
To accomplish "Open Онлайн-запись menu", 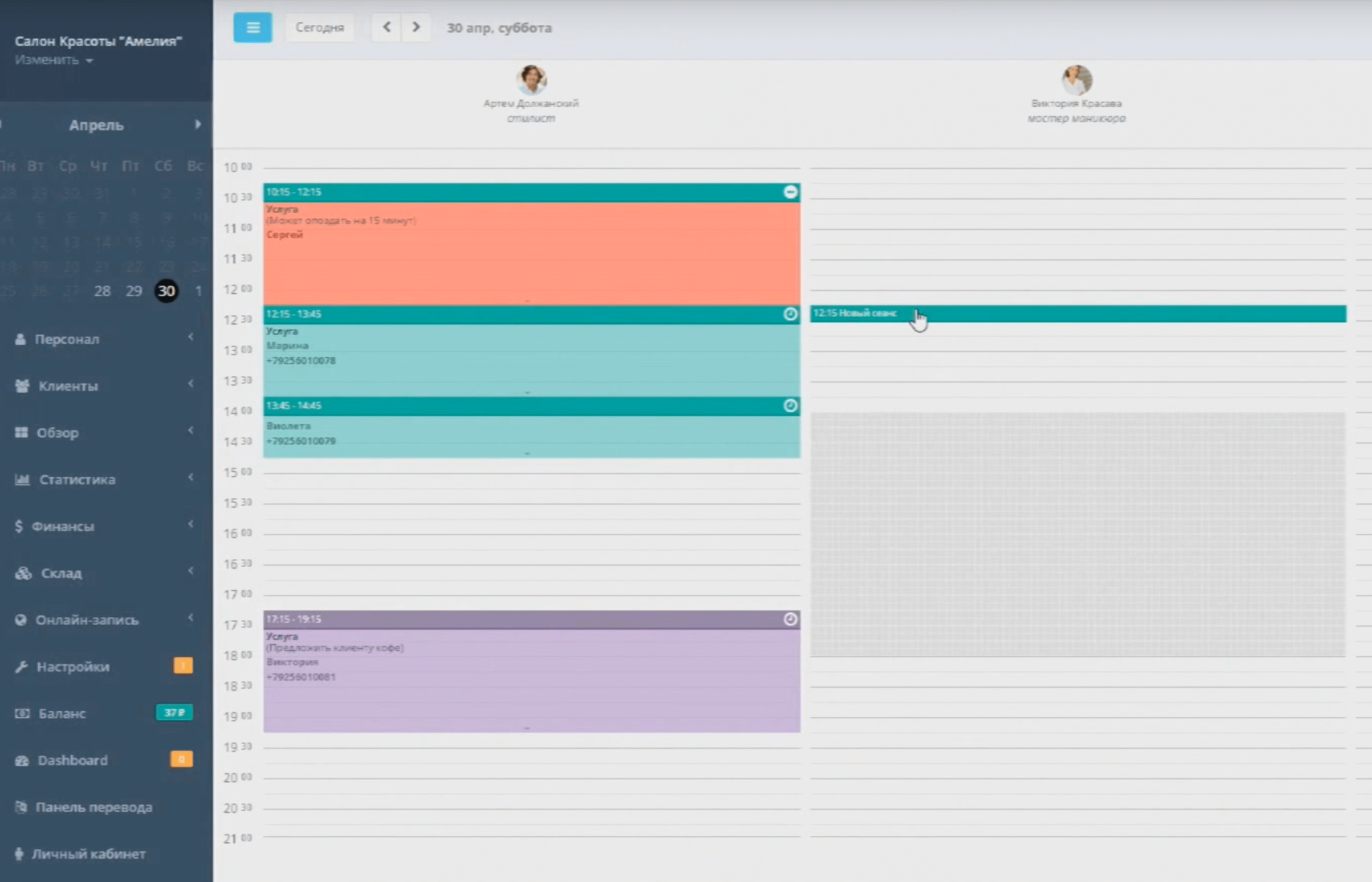I will click(86, 620).
